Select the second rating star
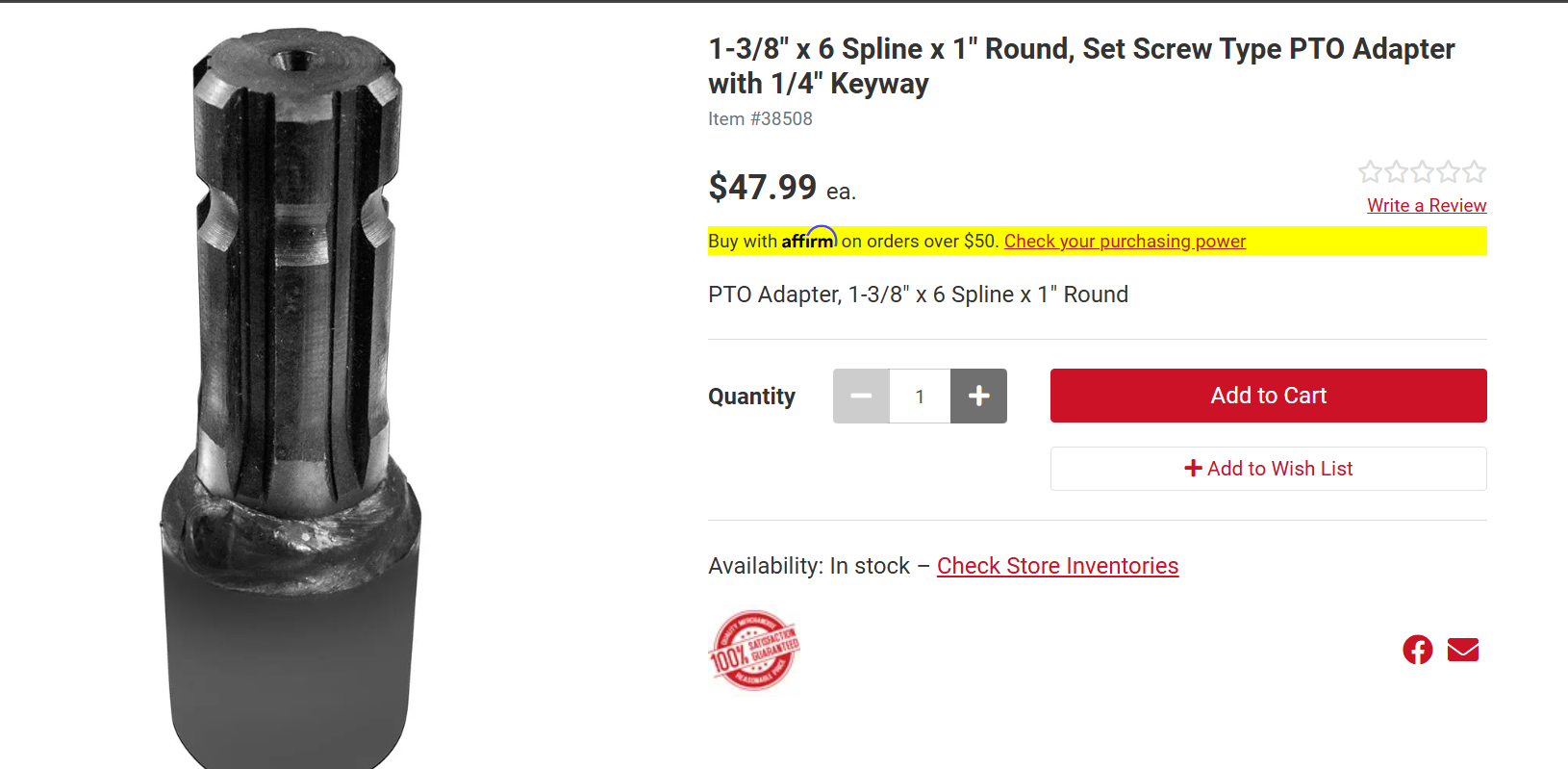 [x=1396, y=172]
